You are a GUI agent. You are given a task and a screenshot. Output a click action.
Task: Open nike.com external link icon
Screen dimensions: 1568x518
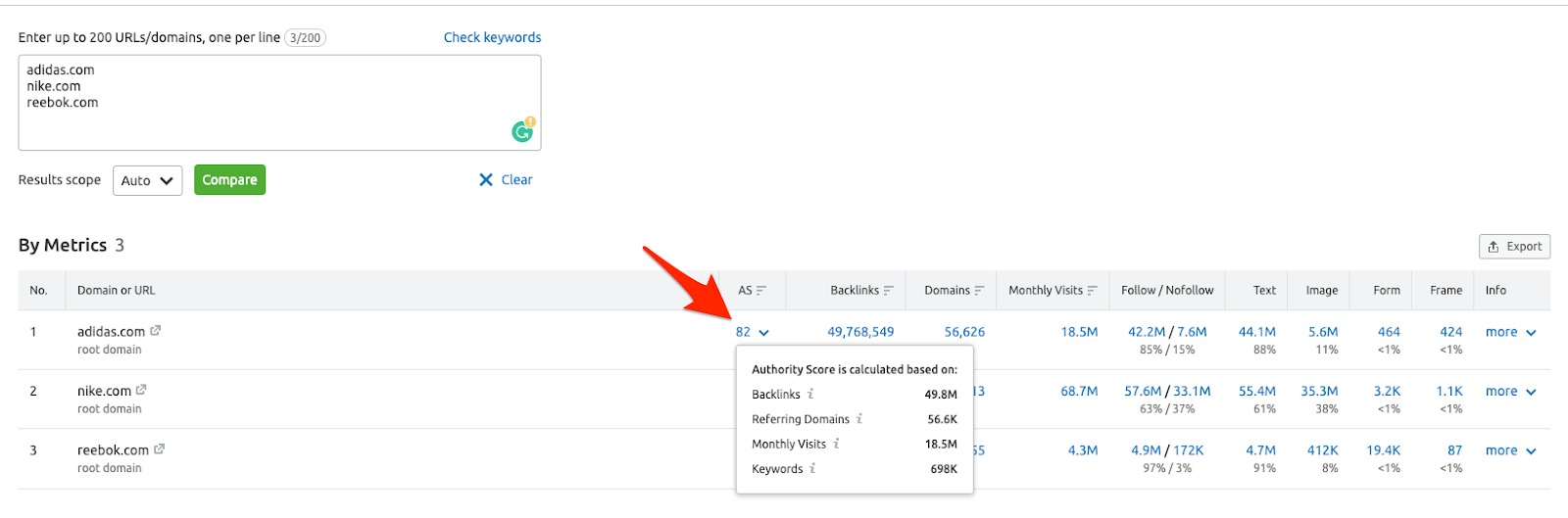click(x=141, y=390)
